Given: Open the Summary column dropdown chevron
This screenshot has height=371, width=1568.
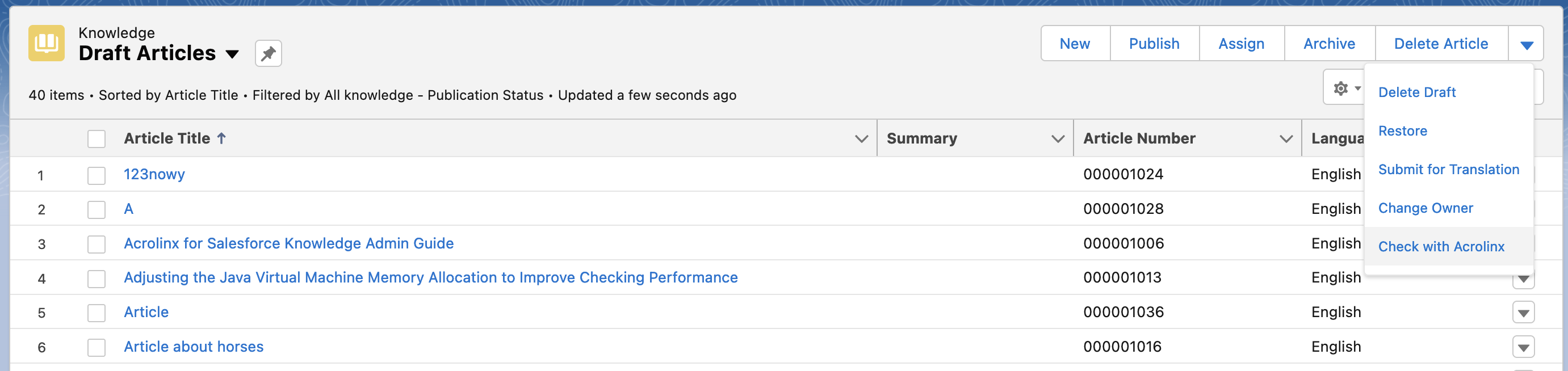Looking at the screenshot, I should (1057, 138).
